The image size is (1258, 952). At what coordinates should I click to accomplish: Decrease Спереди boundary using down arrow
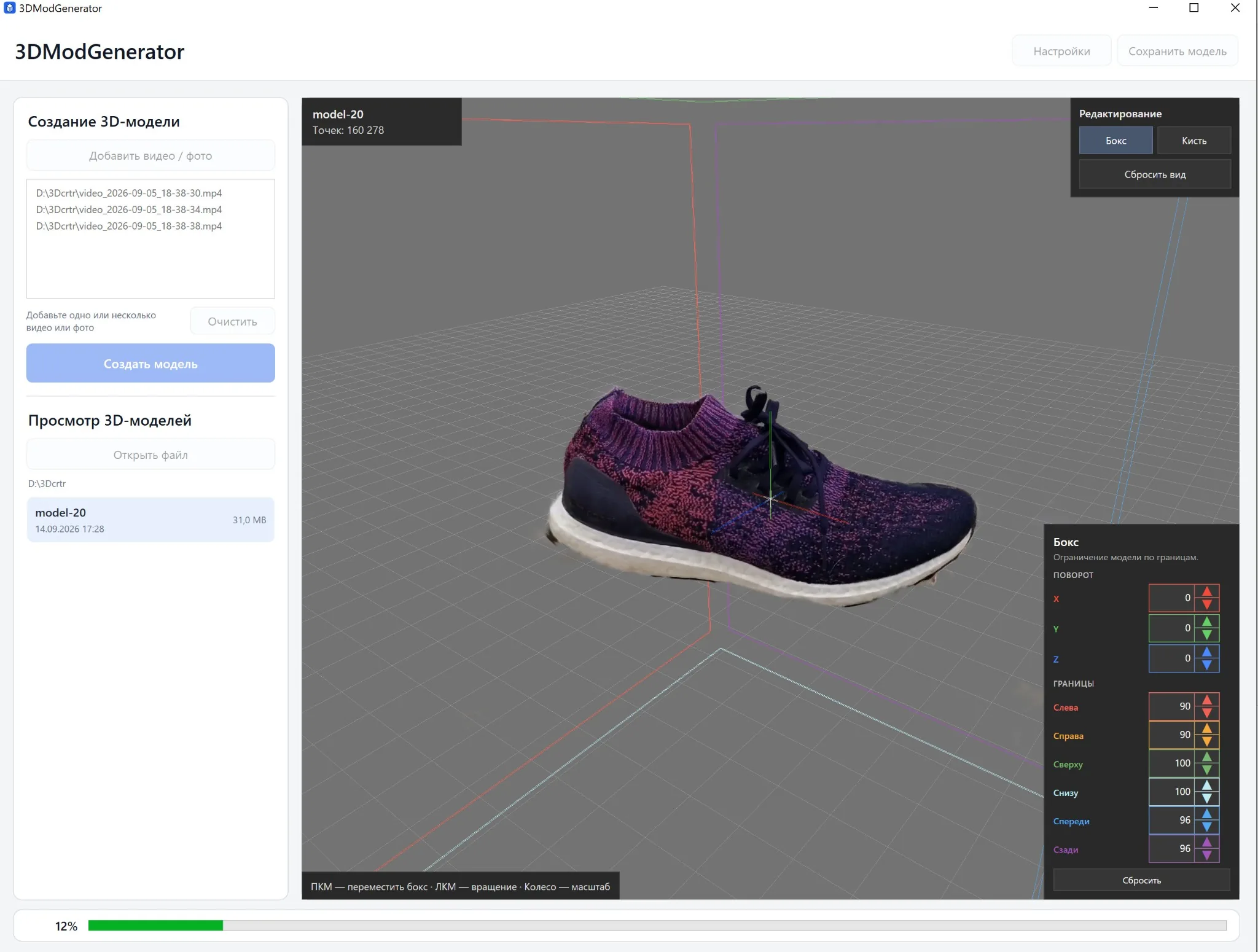tap(1206, 827)
